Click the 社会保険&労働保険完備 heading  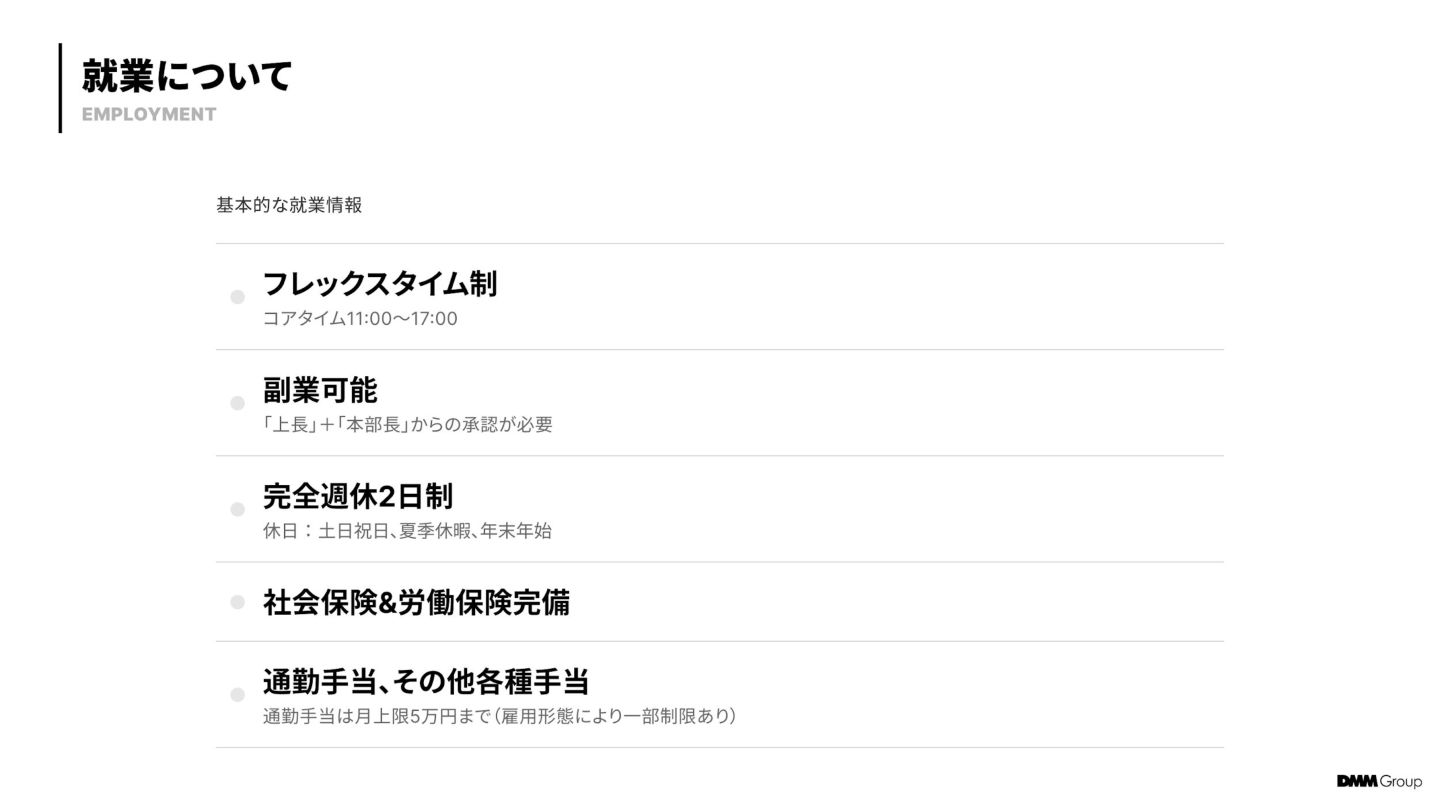416,602
